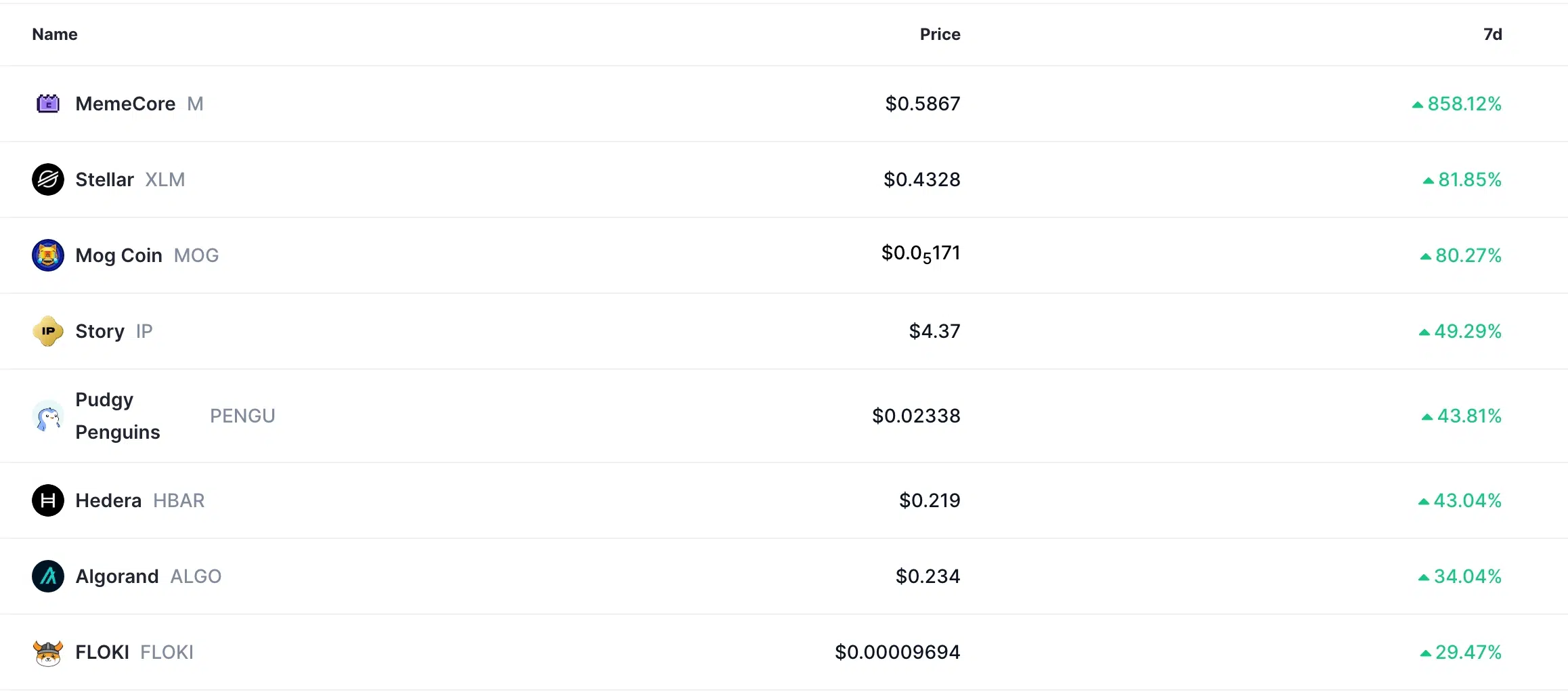
Task: Click the PENGU ticker symbol
Action: pos(242,416)
